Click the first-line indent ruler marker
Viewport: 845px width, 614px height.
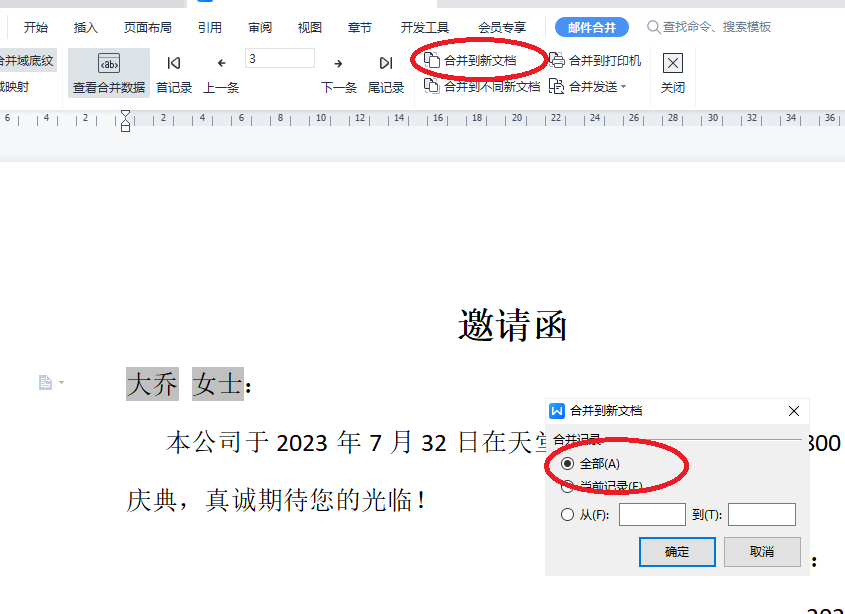click(x=126, y=114)
